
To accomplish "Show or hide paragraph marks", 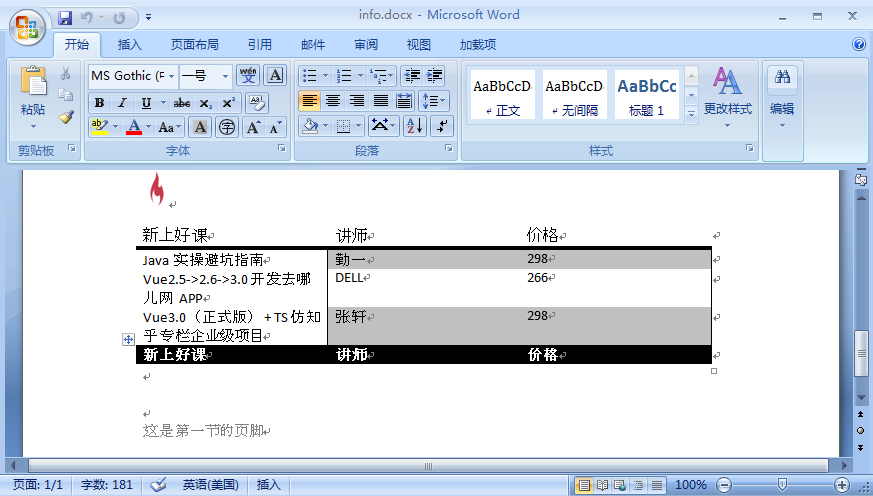I will tap(442, 126).
